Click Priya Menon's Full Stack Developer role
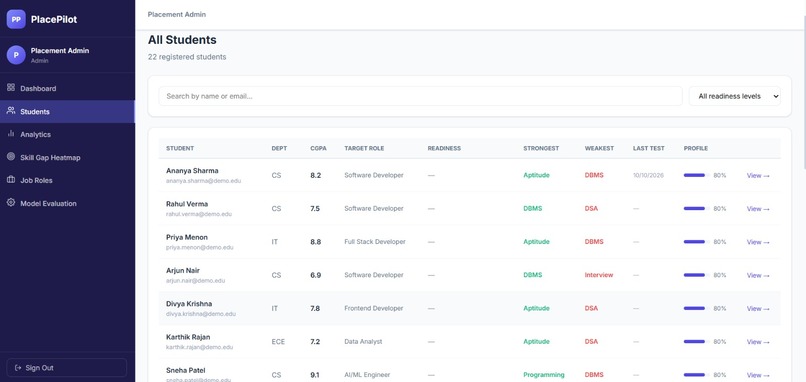The height and width of the screenshot is (382, 806). [375, 242]
